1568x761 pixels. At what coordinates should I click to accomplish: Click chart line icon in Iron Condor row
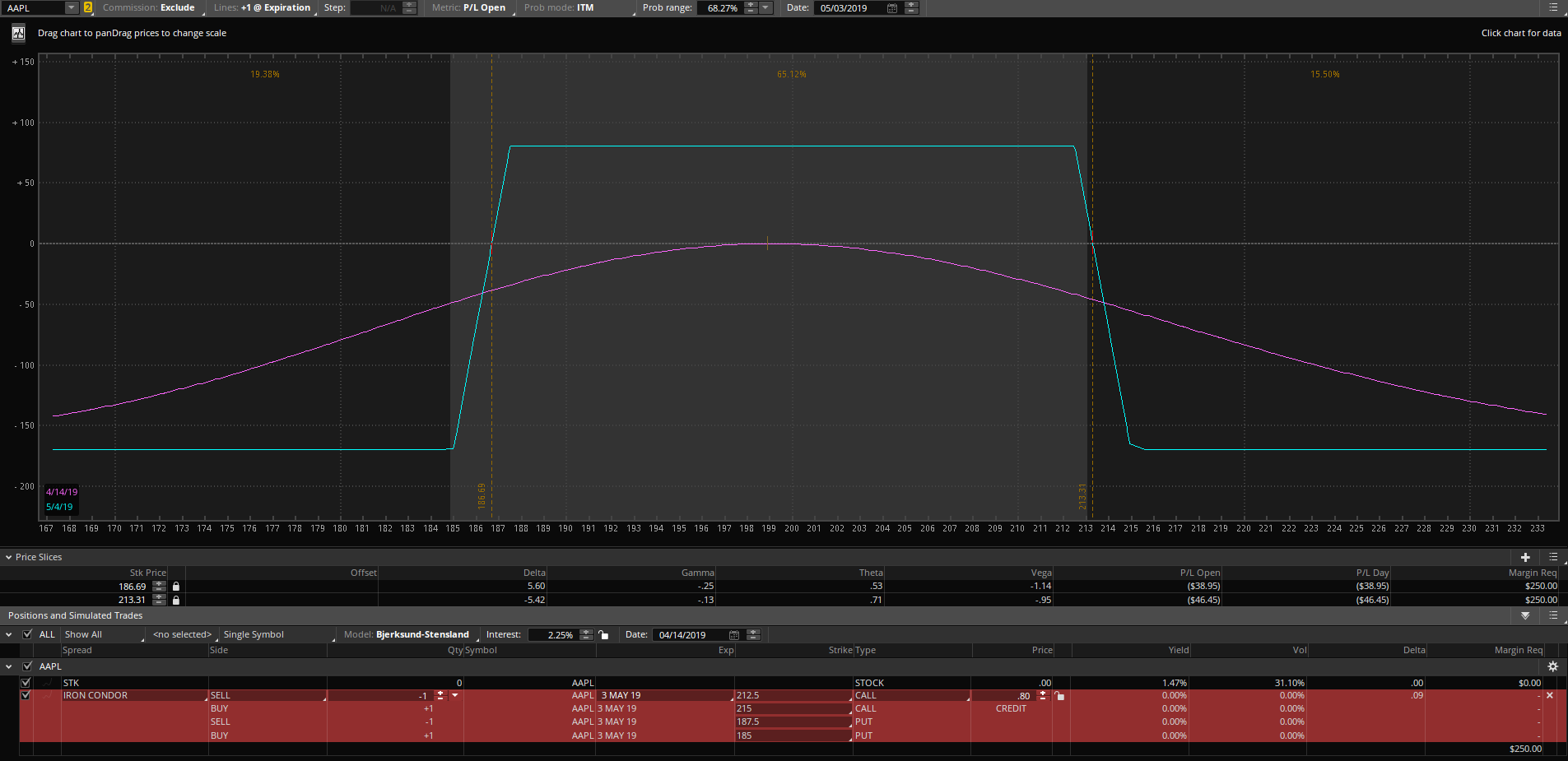click(x=47, y=695)
